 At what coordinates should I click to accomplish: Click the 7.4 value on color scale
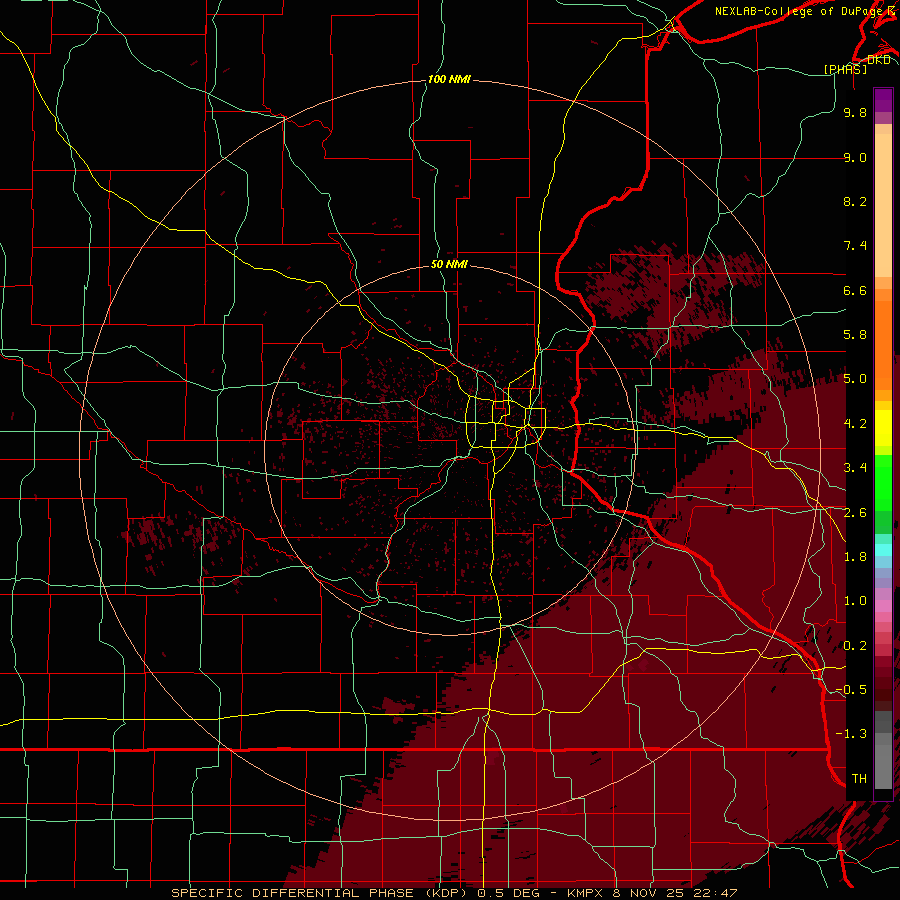point(855,246)
